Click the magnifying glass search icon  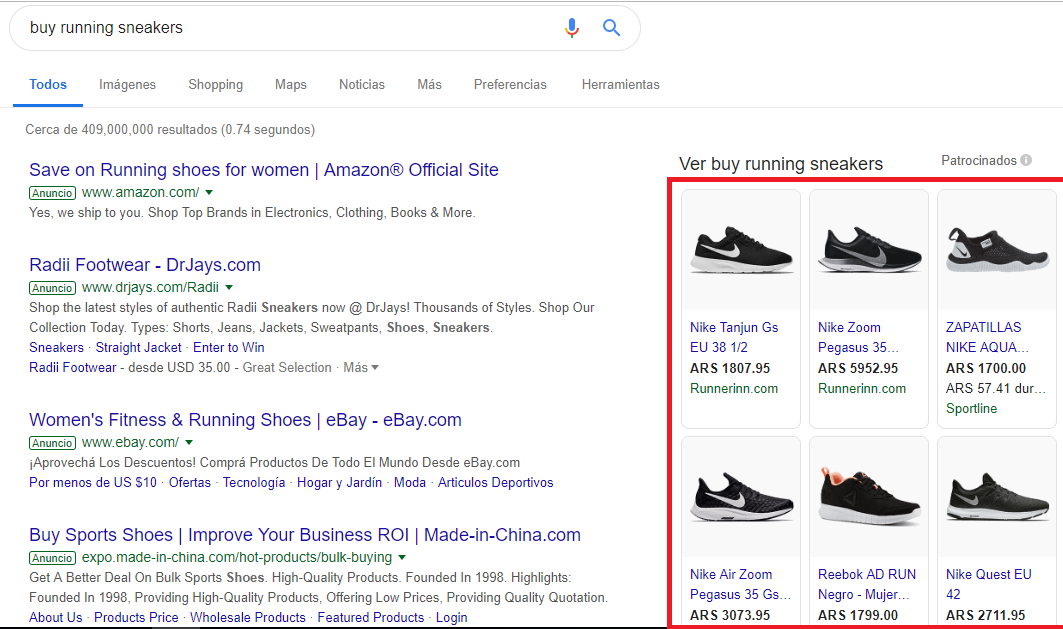(611, 28)
